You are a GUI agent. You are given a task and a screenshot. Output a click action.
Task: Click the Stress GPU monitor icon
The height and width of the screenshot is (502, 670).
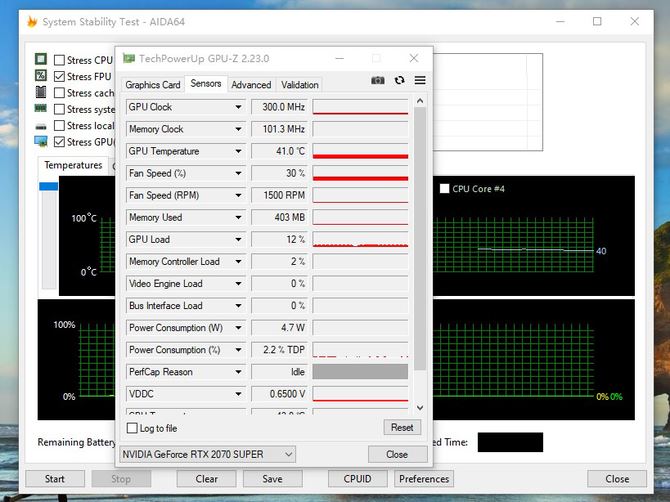pyautogui.click(x=41, y=141)
